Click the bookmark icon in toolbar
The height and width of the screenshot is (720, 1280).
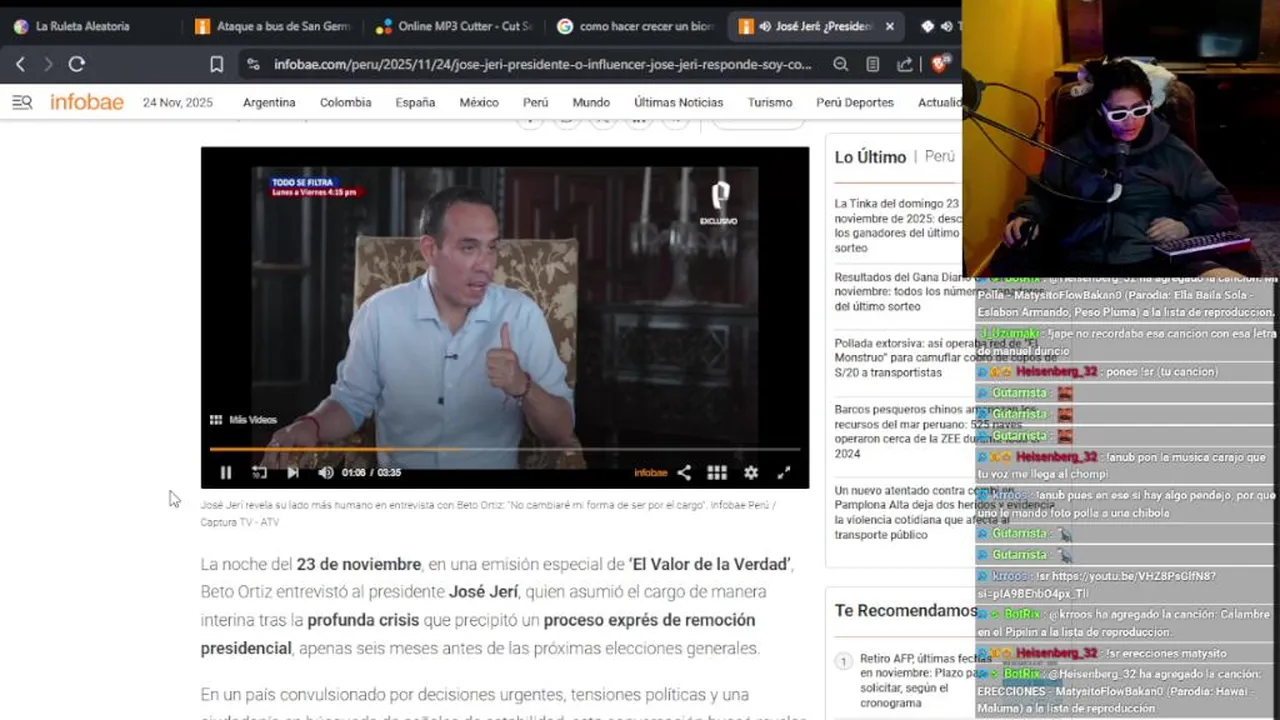click(x=216, y=64)
